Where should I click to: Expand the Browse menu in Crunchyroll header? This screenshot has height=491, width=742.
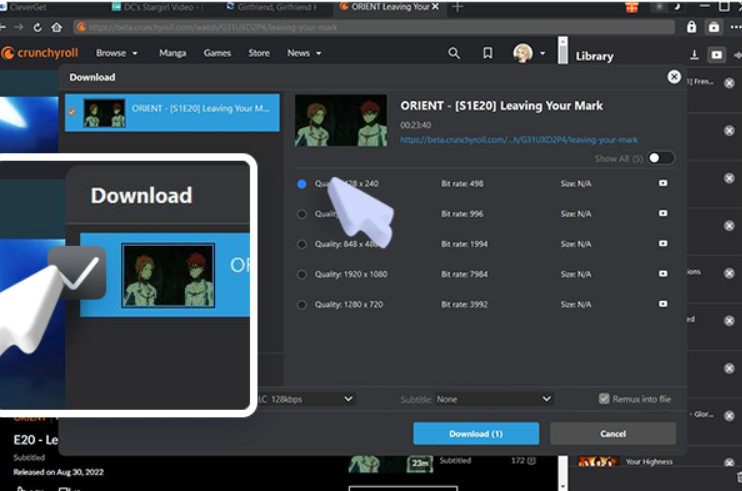(x=115, y=53)
